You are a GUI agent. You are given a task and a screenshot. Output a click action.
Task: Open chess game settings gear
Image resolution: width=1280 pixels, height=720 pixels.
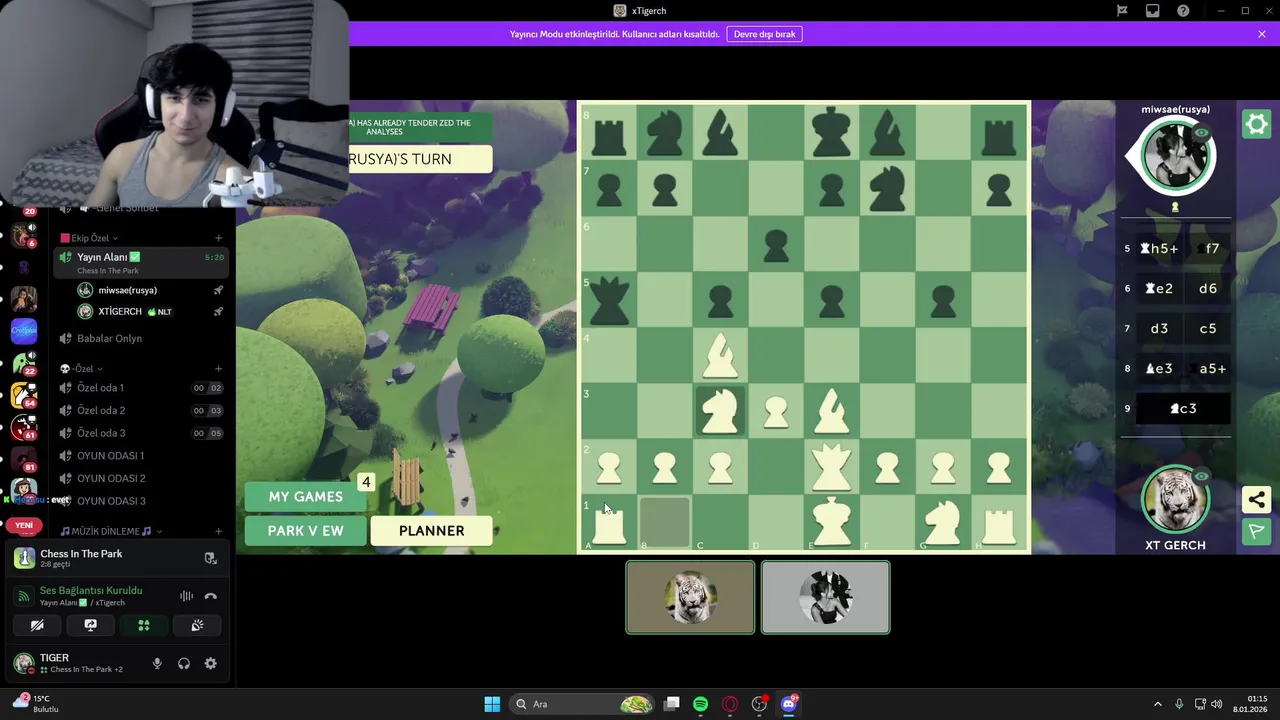(1256, 124)
